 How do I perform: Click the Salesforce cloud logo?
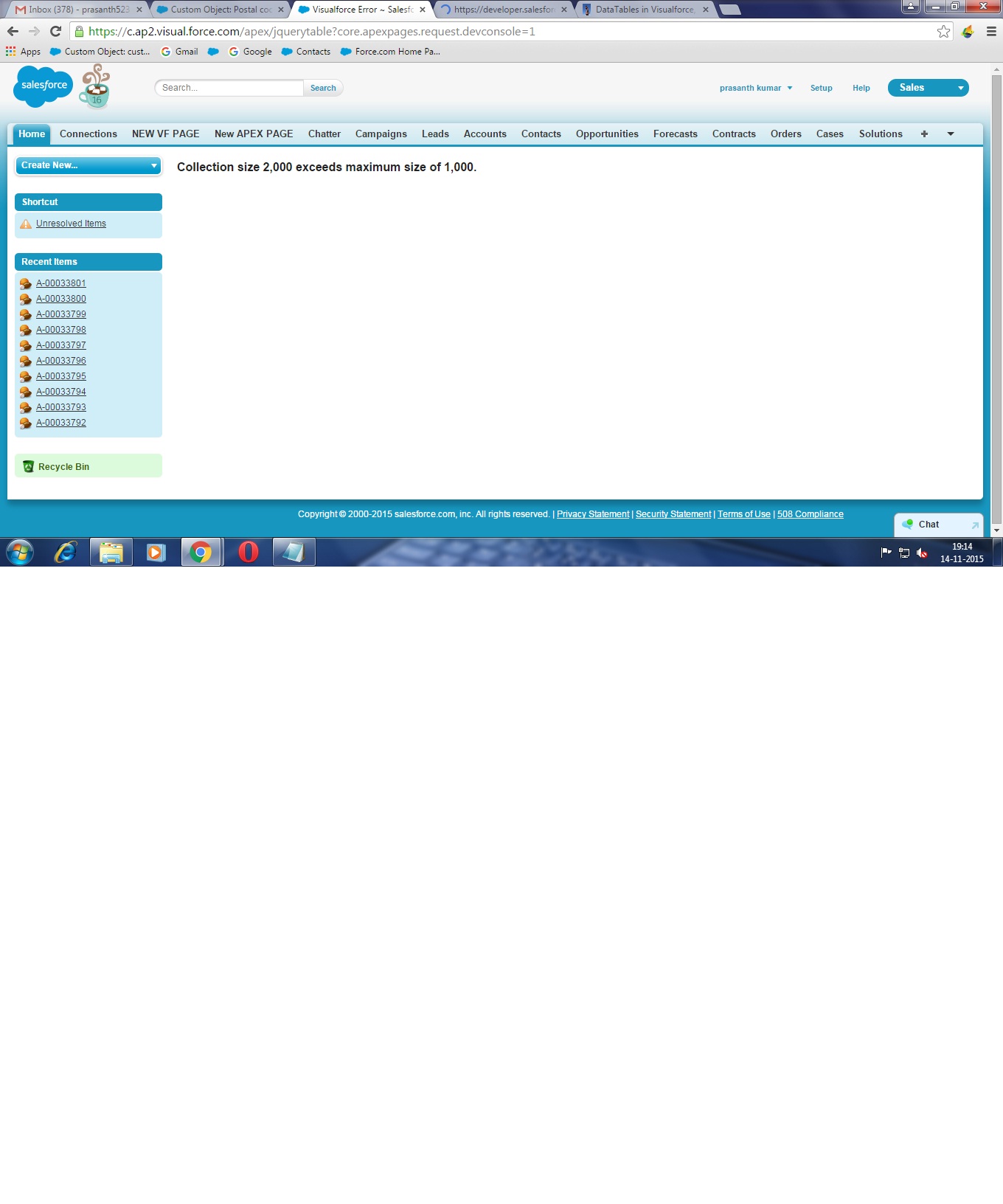click(44, 86)
